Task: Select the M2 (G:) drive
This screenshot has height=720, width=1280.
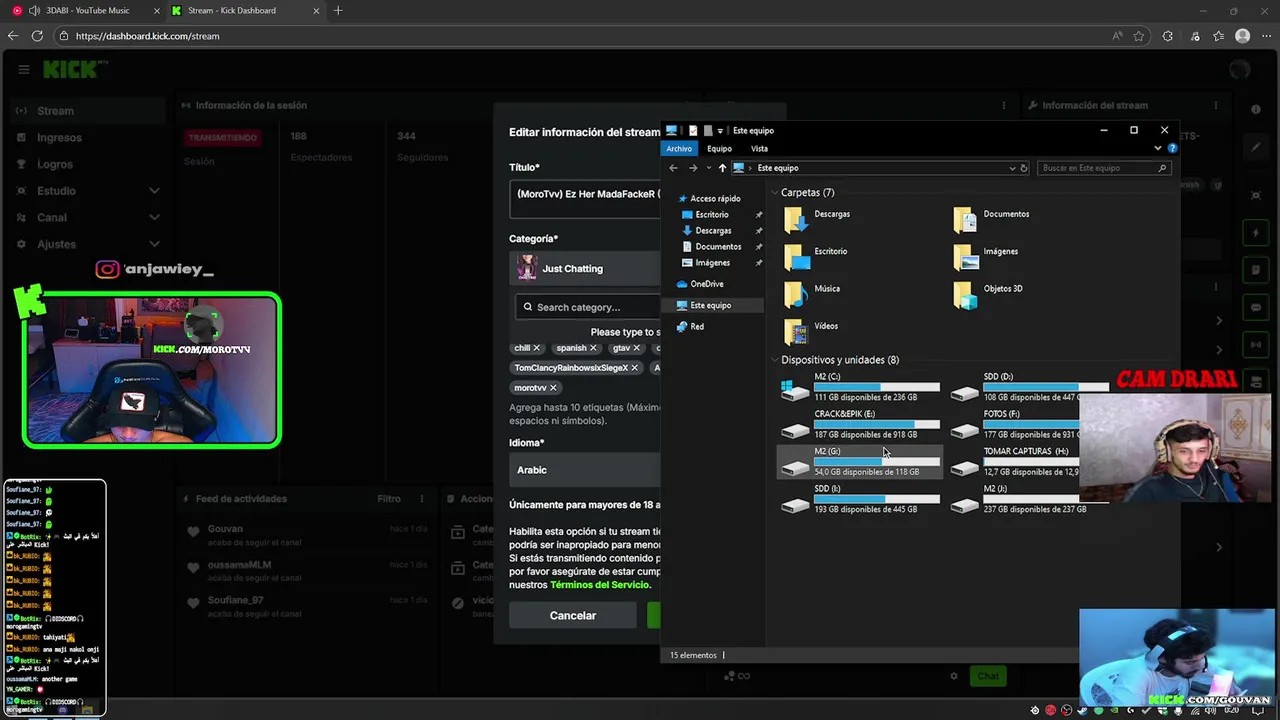Action: pyautogui.click(x=860, y=461)
